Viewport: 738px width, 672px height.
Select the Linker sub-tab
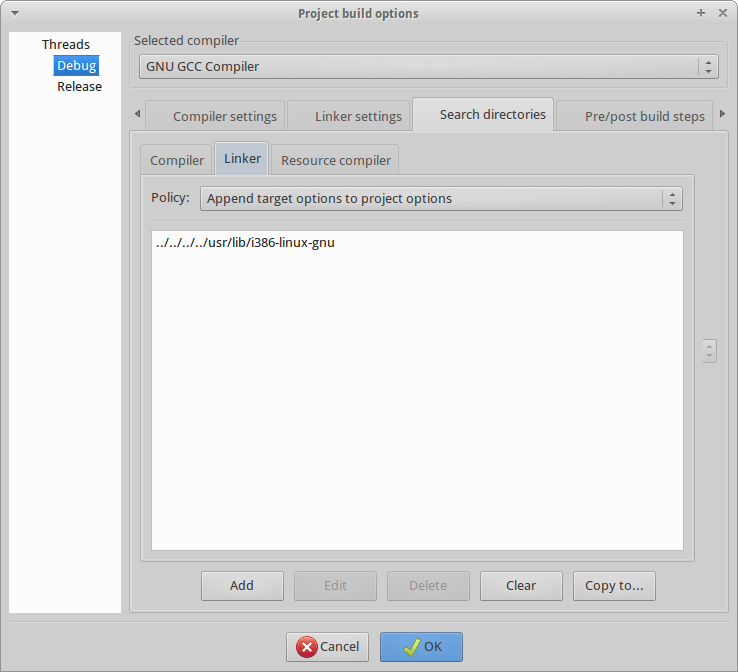(x=242, y=159)
